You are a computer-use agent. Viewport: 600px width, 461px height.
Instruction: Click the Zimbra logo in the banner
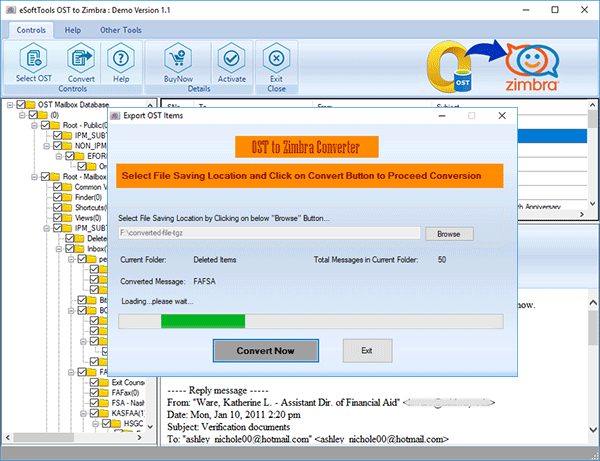[x=532, y=67]
